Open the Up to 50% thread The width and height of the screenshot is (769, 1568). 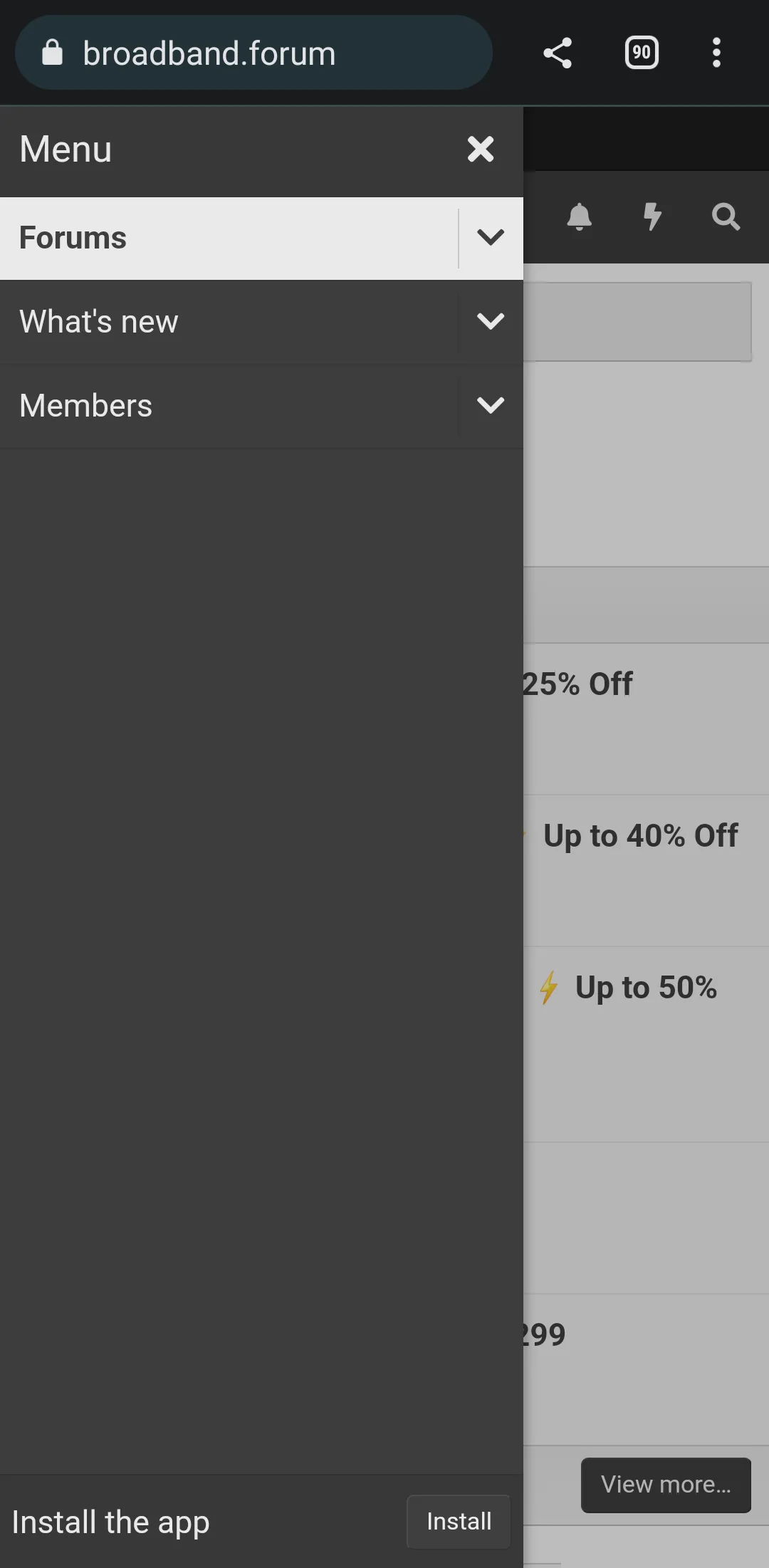[646, 988]
